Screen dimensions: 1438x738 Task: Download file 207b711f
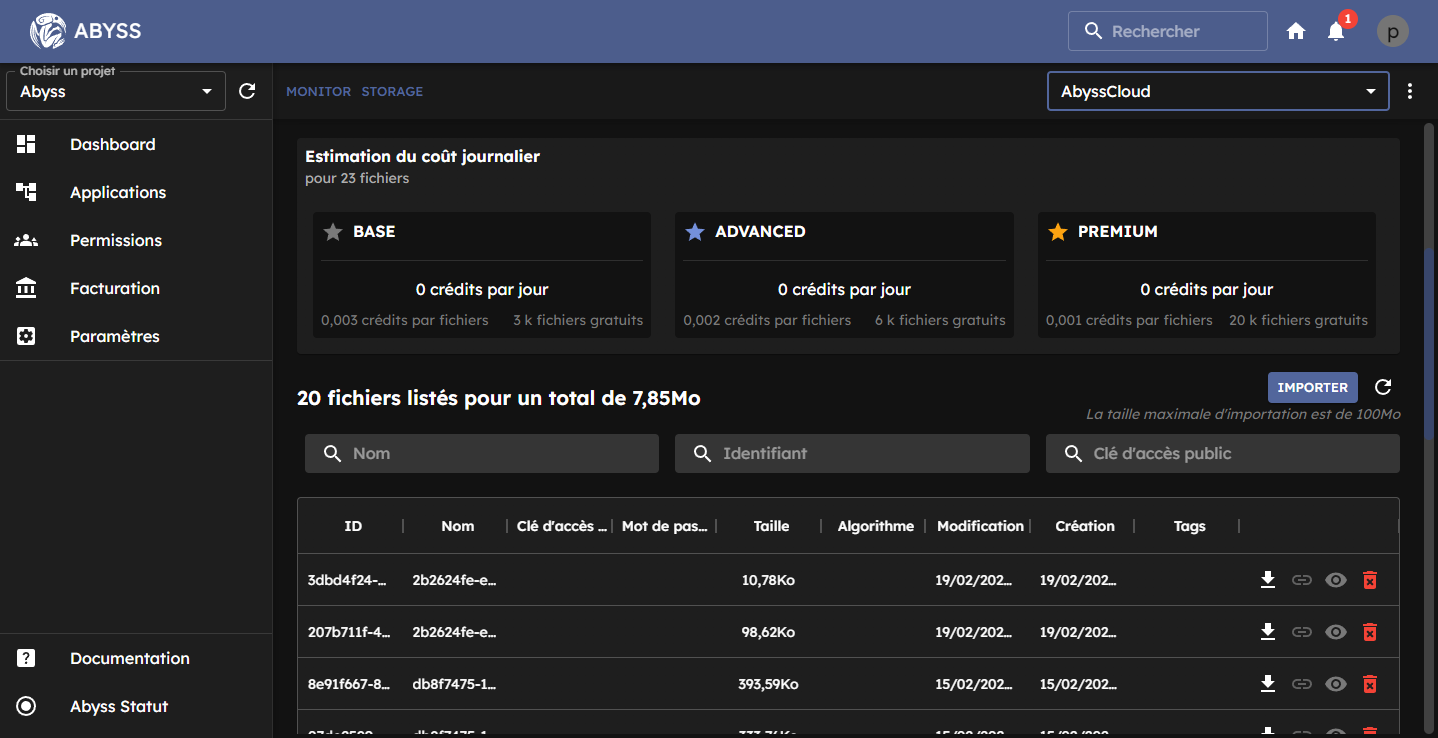pyautogui.click(x=1268, y=632)
